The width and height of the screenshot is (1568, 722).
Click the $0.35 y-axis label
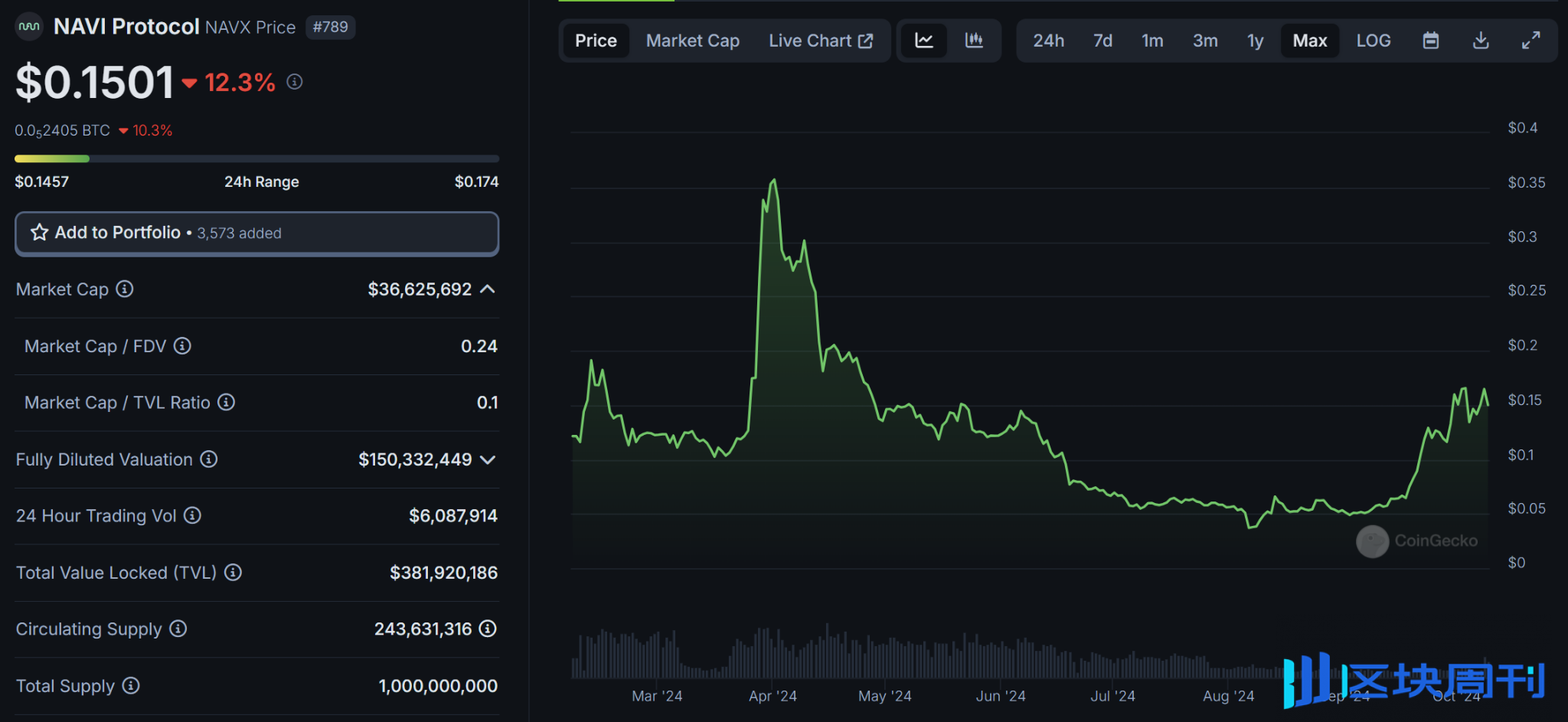pyautogui.click(x=1526, y=182)
